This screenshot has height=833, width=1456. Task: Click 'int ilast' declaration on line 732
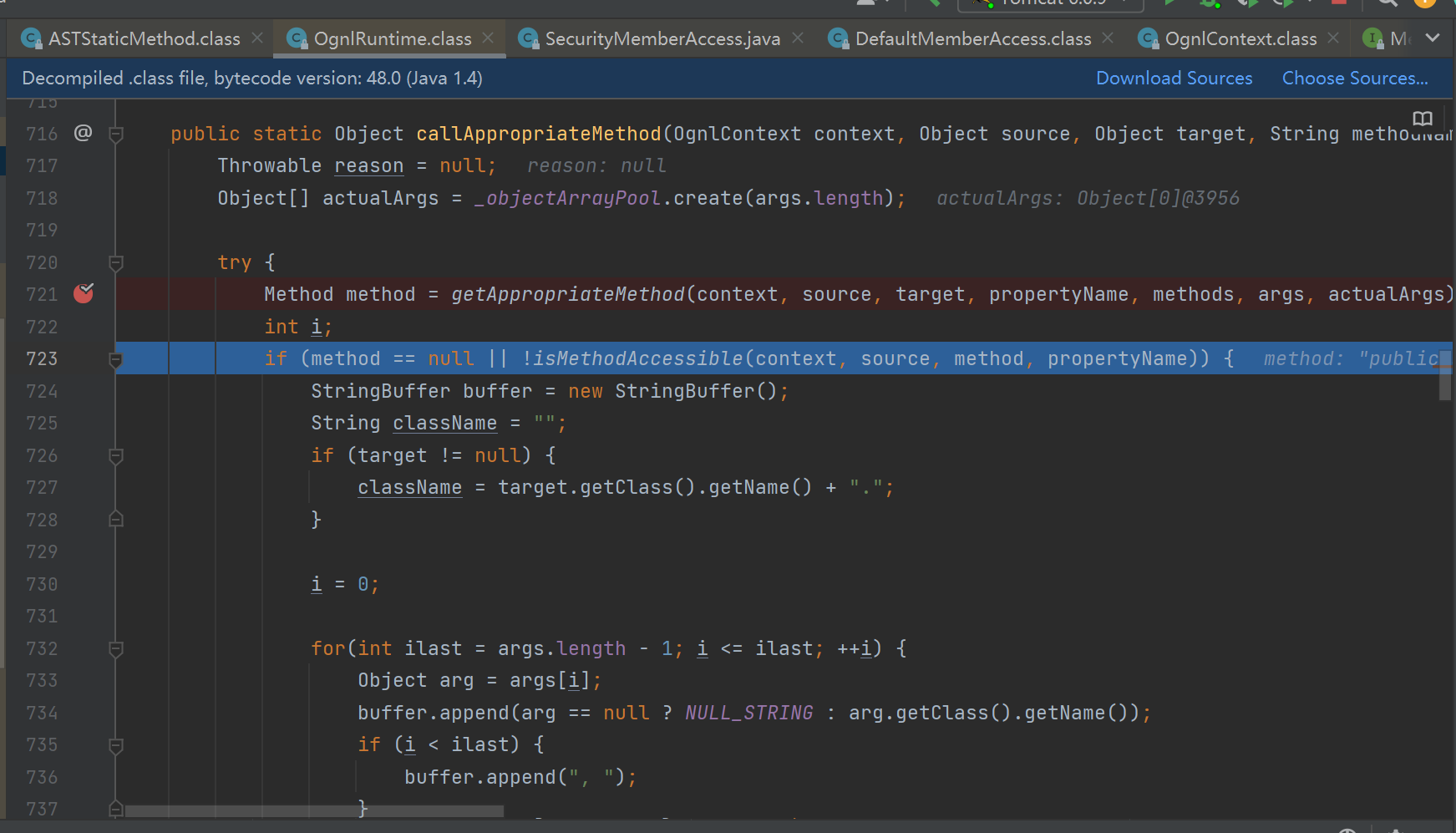tap(409, 648)
